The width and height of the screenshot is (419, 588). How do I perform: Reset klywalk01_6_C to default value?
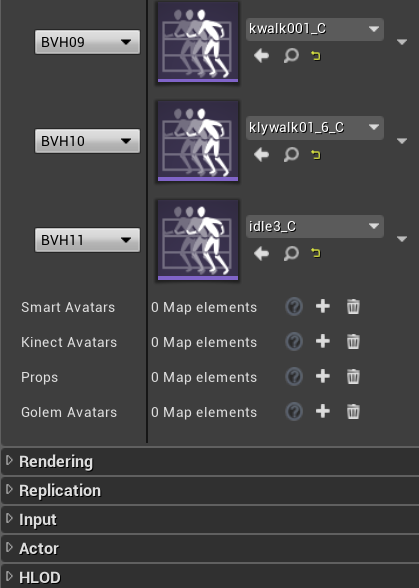[316, 154]
